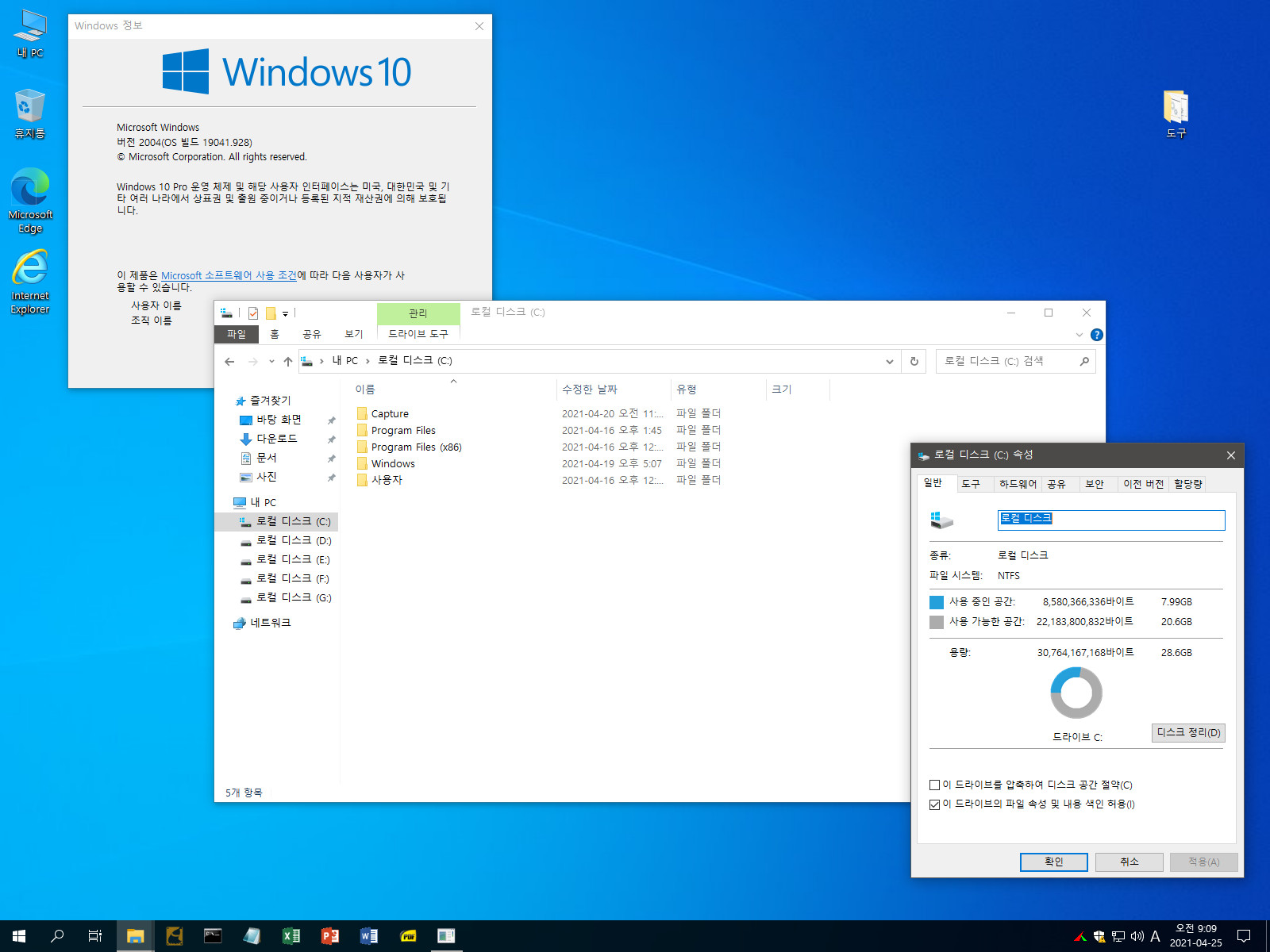Open the 휴지통 recycle bin icon
This screenshot has width=1270, height=952.
click(x=30, y=114)
